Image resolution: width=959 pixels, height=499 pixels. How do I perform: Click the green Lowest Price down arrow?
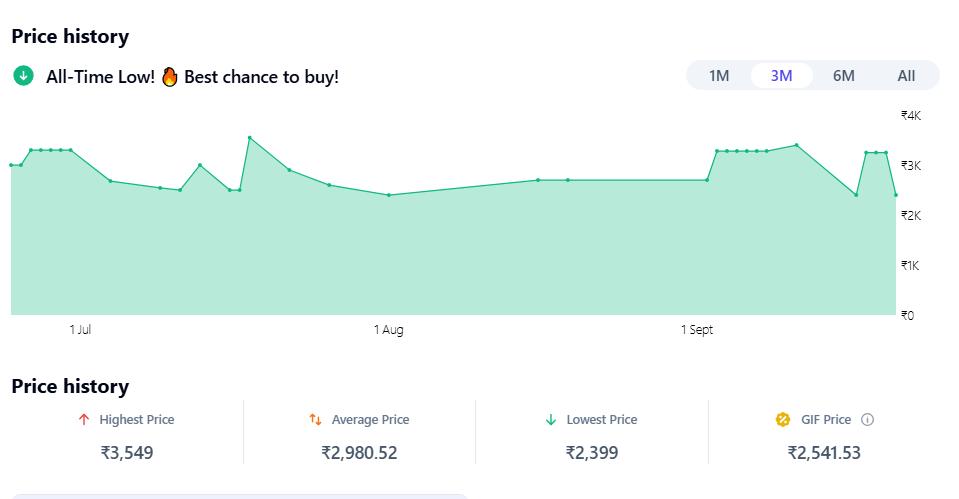pos(550,420)
